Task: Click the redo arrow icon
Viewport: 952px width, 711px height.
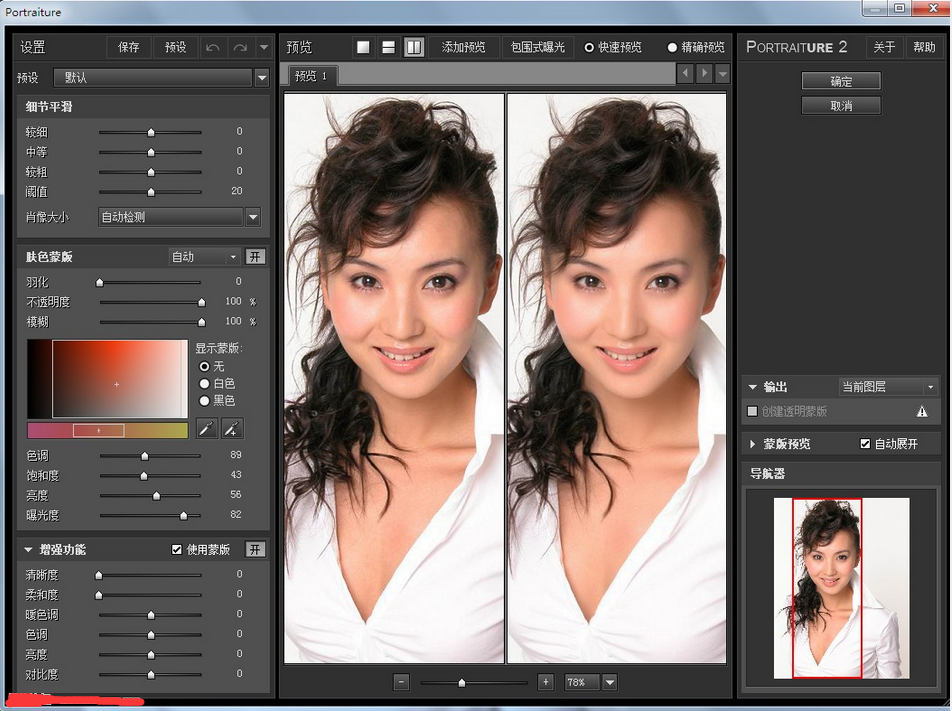Action: [238, 46]
